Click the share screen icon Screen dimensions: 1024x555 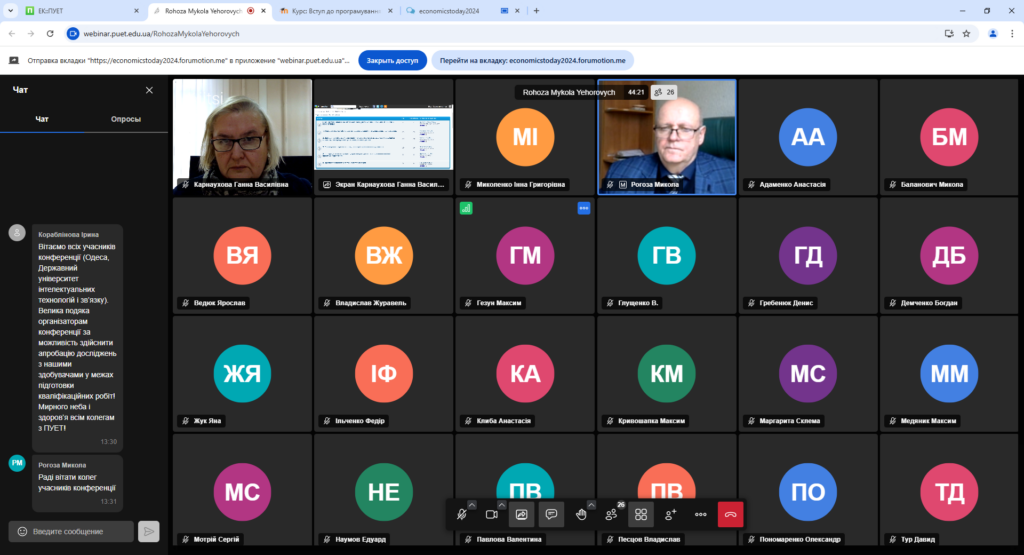(521, 514)
